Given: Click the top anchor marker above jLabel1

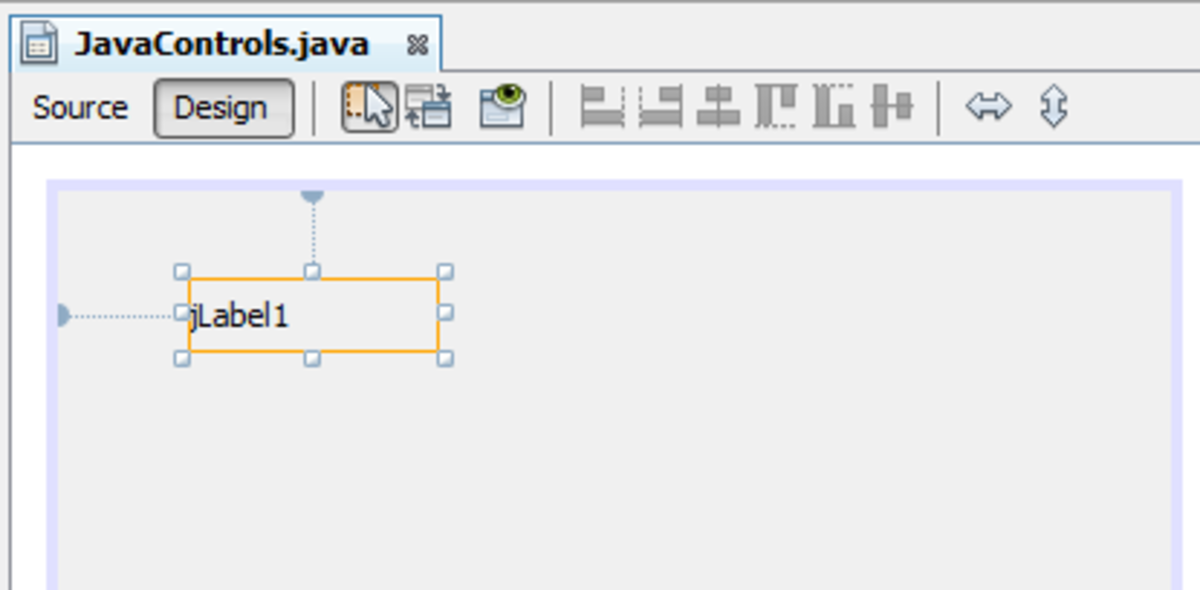Looking at the screenshot, I should tap(313, 197).
